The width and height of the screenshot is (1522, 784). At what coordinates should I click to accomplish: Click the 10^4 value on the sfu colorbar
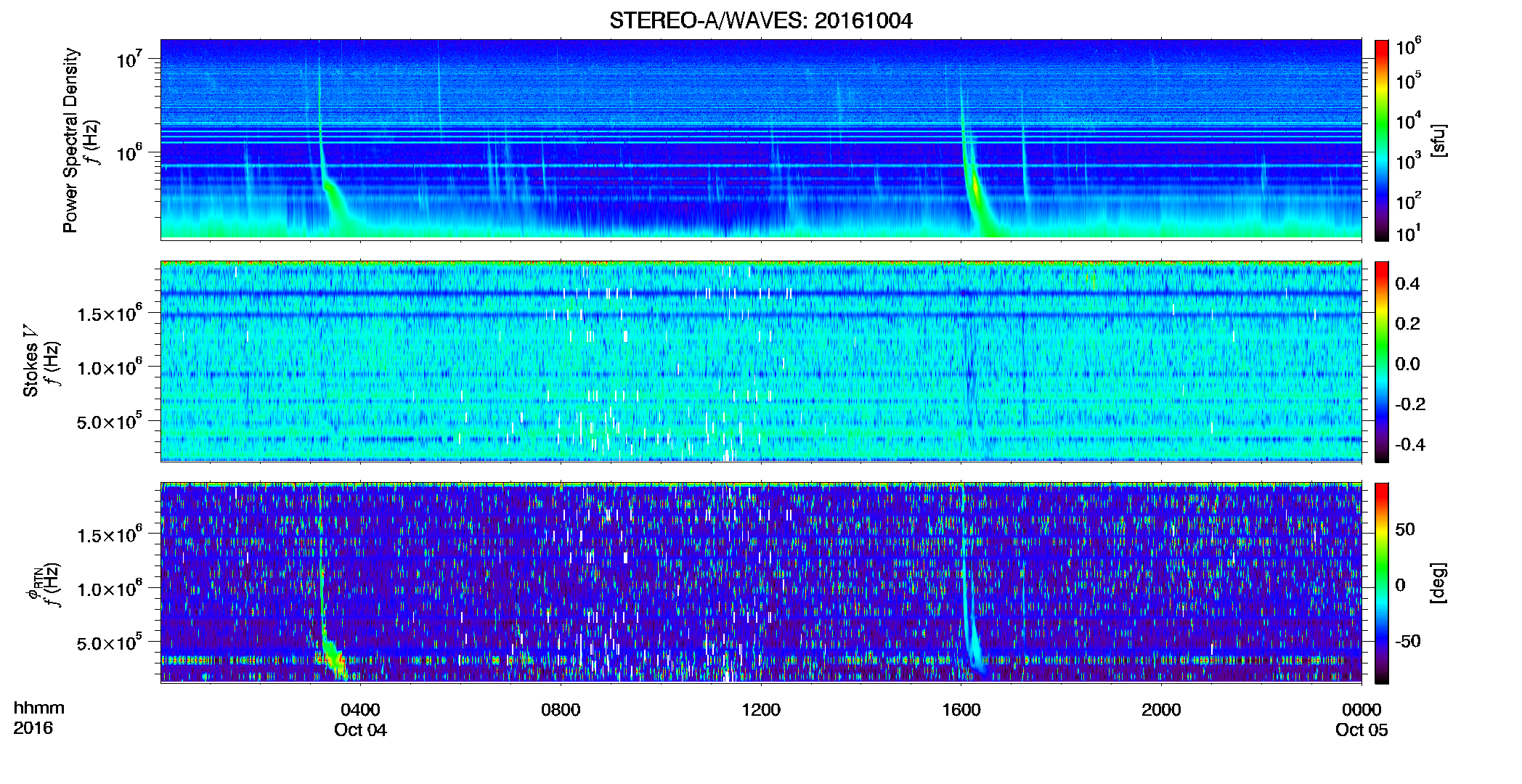1409,121
